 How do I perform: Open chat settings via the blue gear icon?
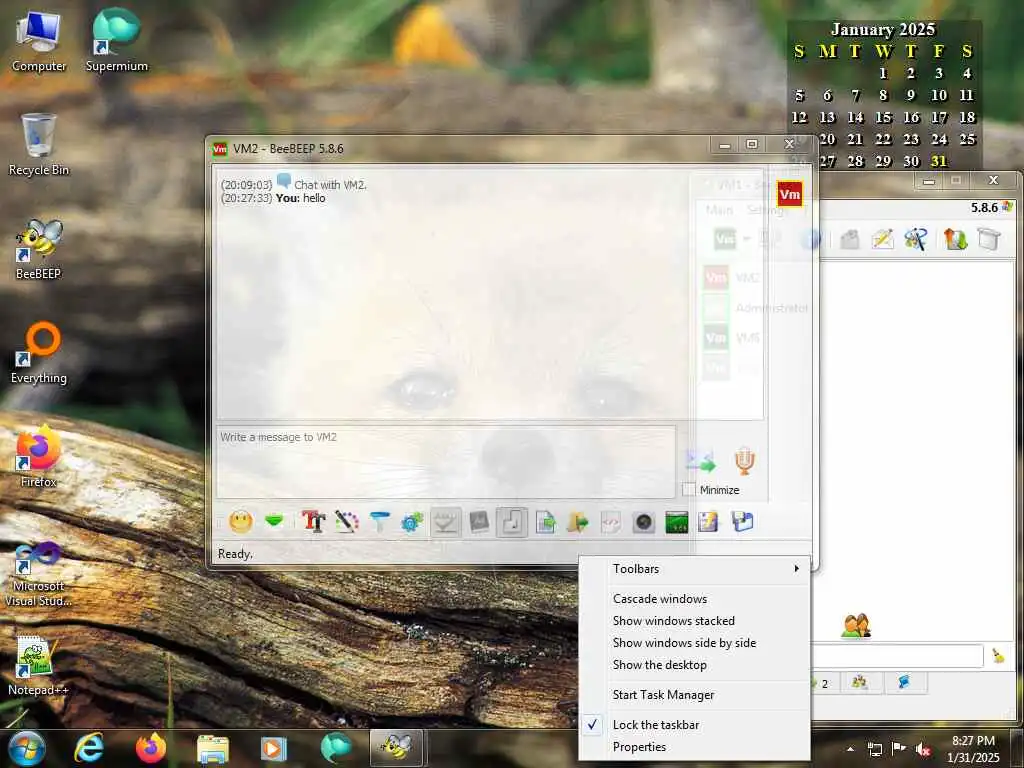point(412,522)
